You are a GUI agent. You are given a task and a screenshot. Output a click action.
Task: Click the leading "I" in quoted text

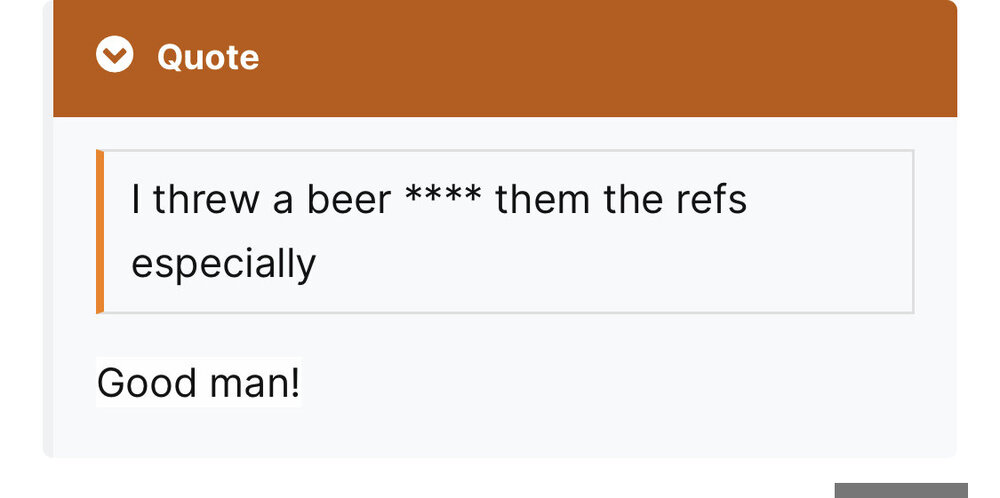pos(136,200)
